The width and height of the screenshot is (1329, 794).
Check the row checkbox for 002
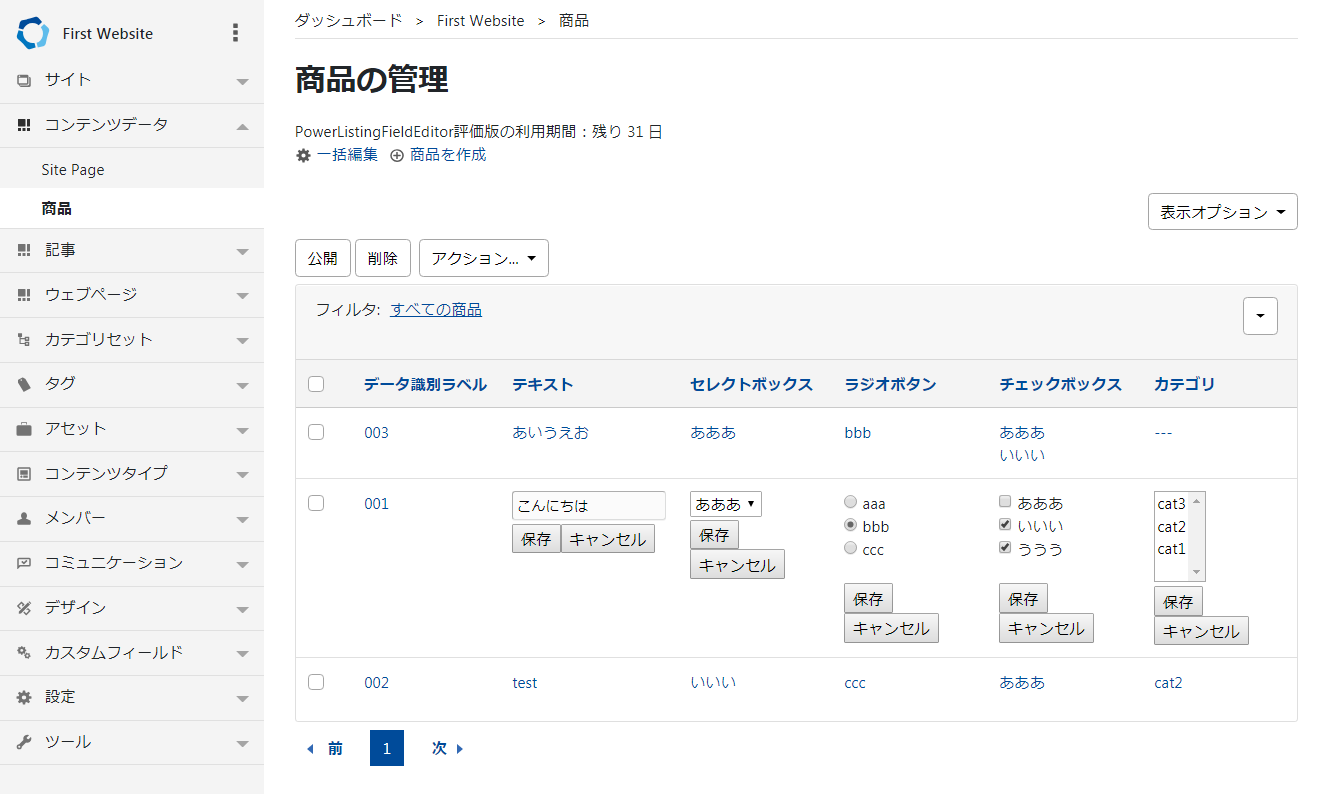(316, 682)
